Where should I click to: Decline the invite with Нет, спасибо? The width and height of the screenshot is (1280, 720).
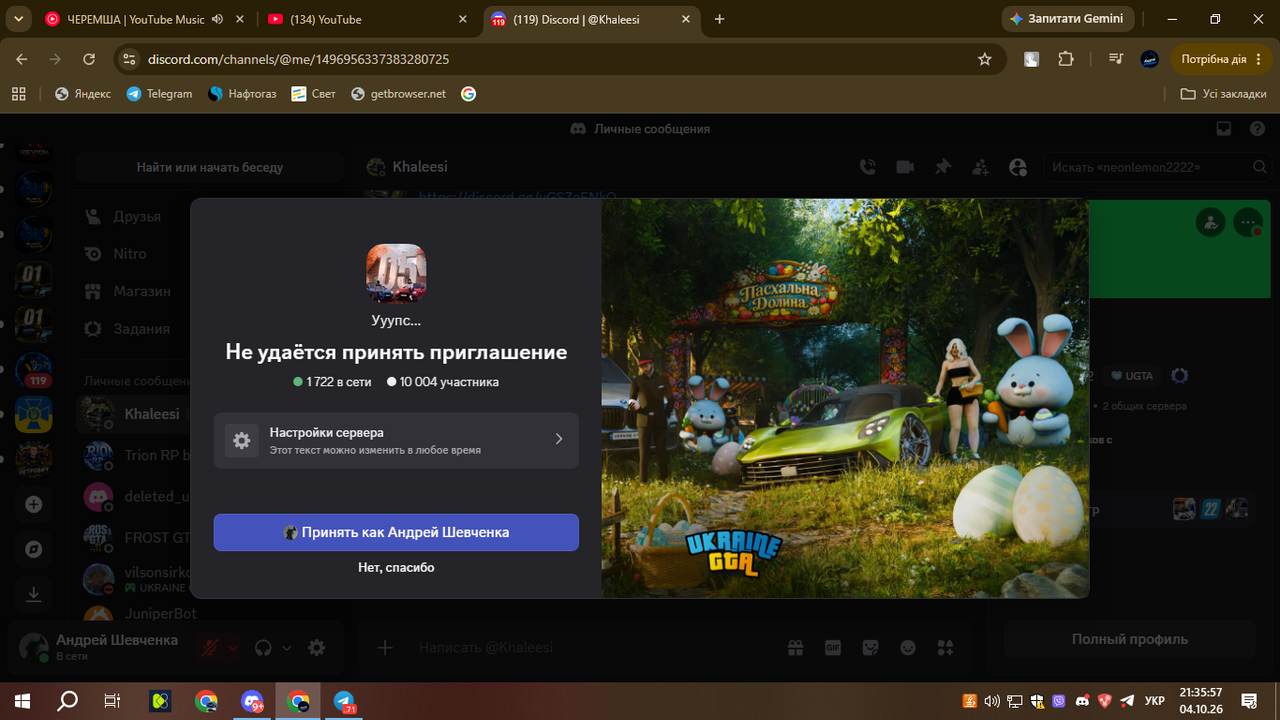point(396,567)
